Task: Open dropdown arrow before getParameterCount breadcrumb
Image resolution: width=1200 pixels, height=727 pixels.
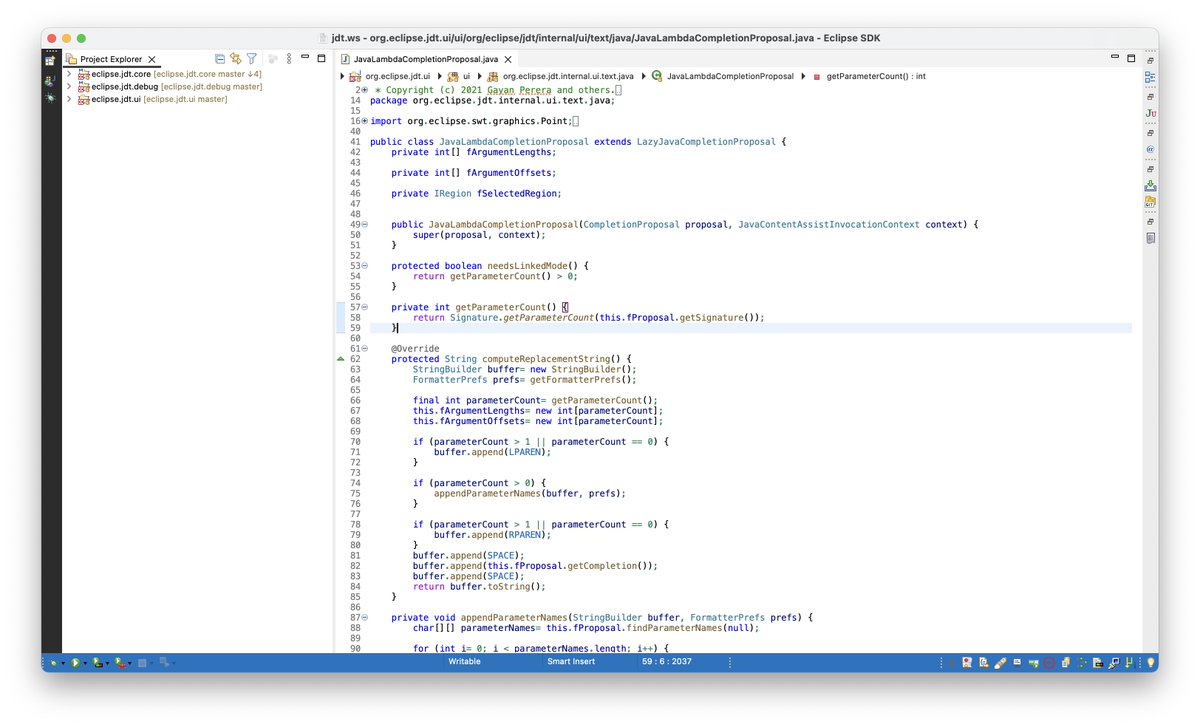Action: 803,76
